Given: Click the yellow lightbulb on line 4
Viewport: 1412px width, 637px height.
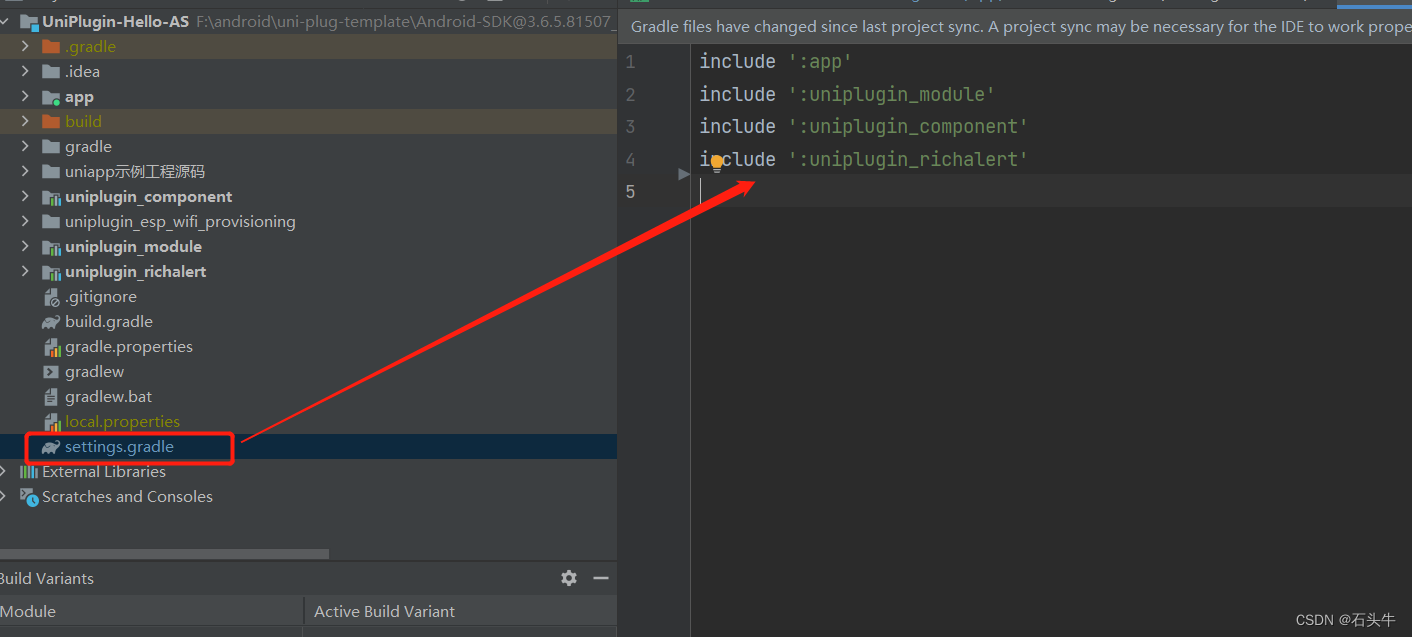Looking at the screenshot, I should 717,162.
